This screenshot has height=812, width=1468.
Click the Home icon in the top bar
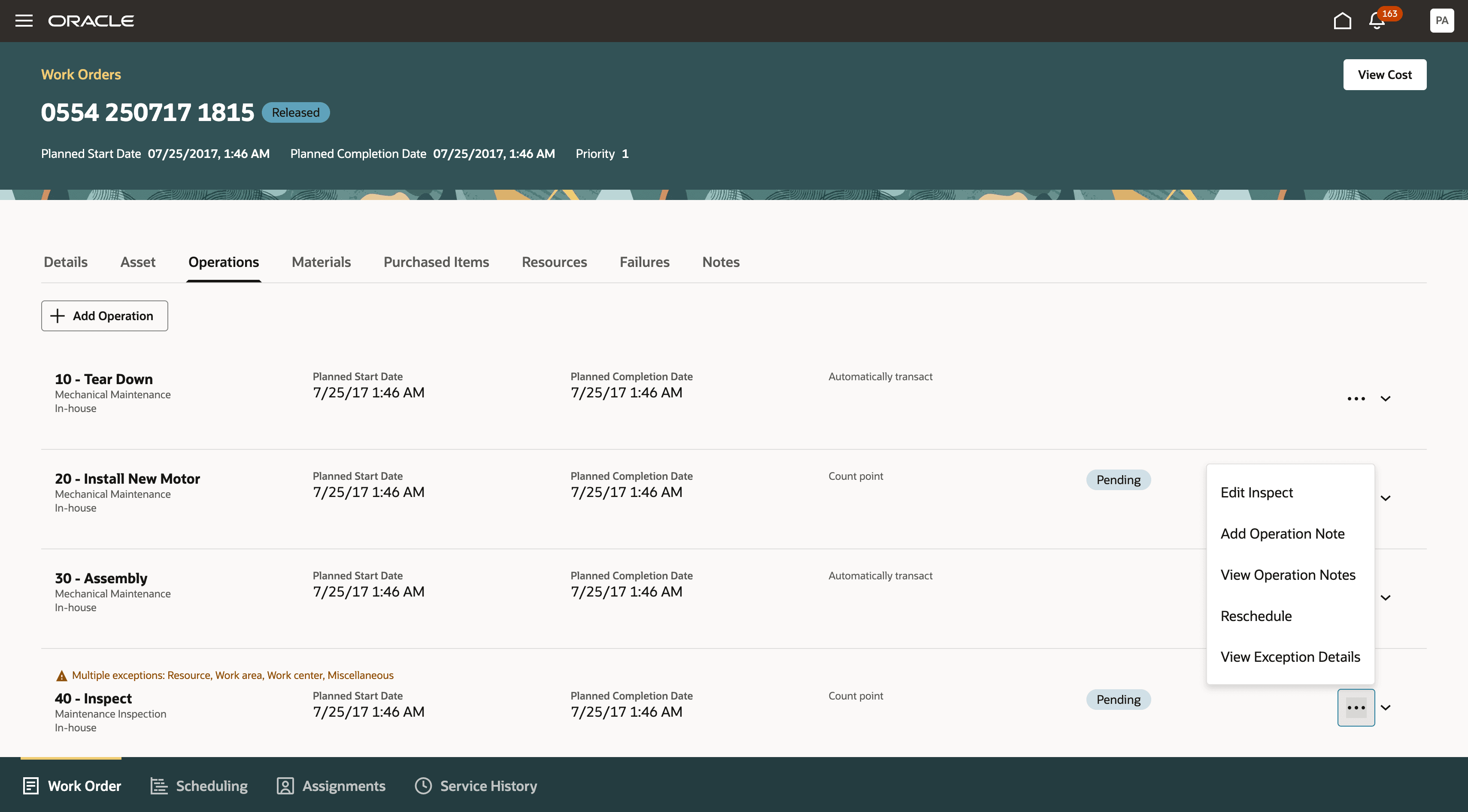tap(1343, 21)
